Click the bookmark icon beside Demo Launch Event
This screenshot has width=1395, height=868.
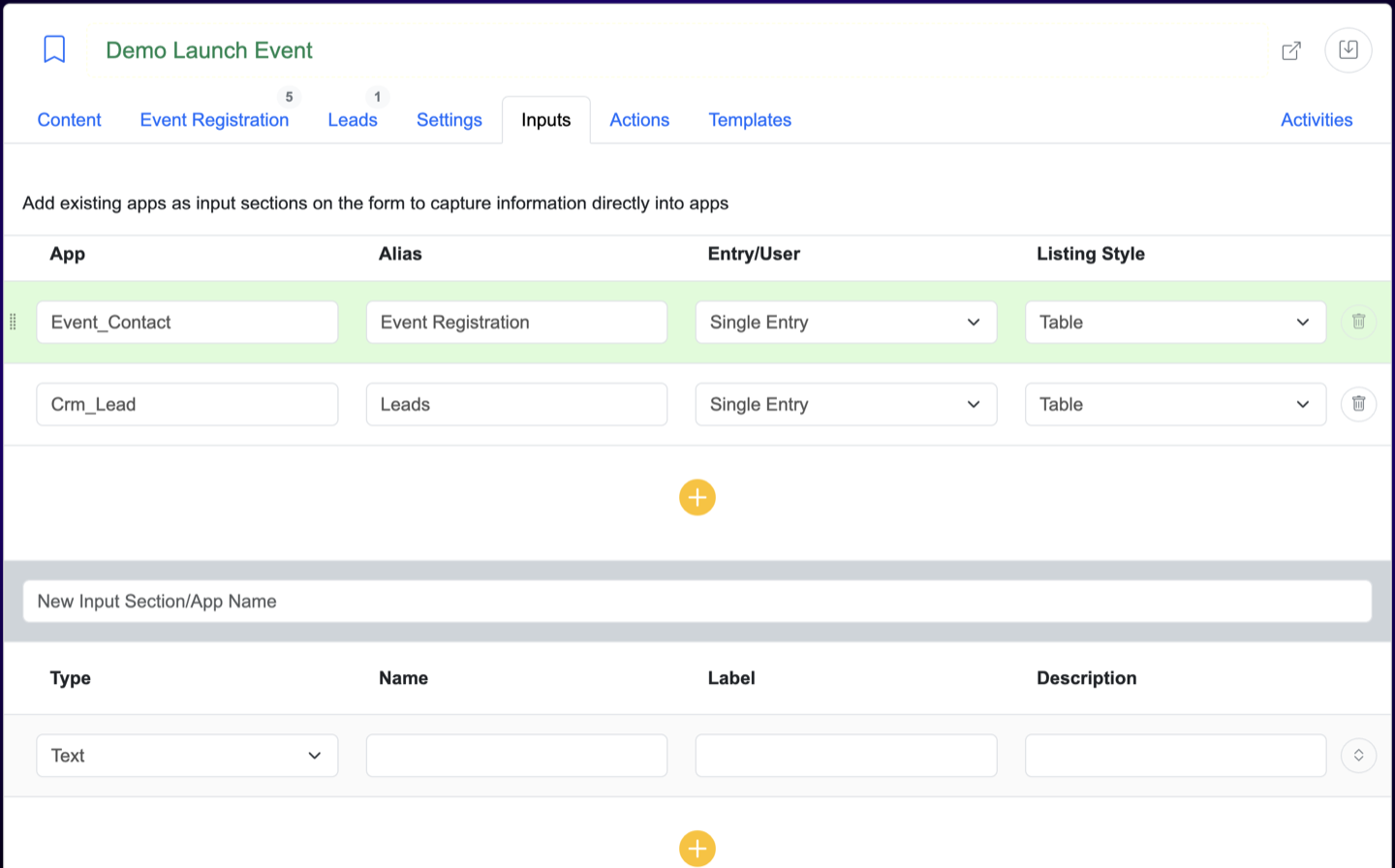coord(54,49)
